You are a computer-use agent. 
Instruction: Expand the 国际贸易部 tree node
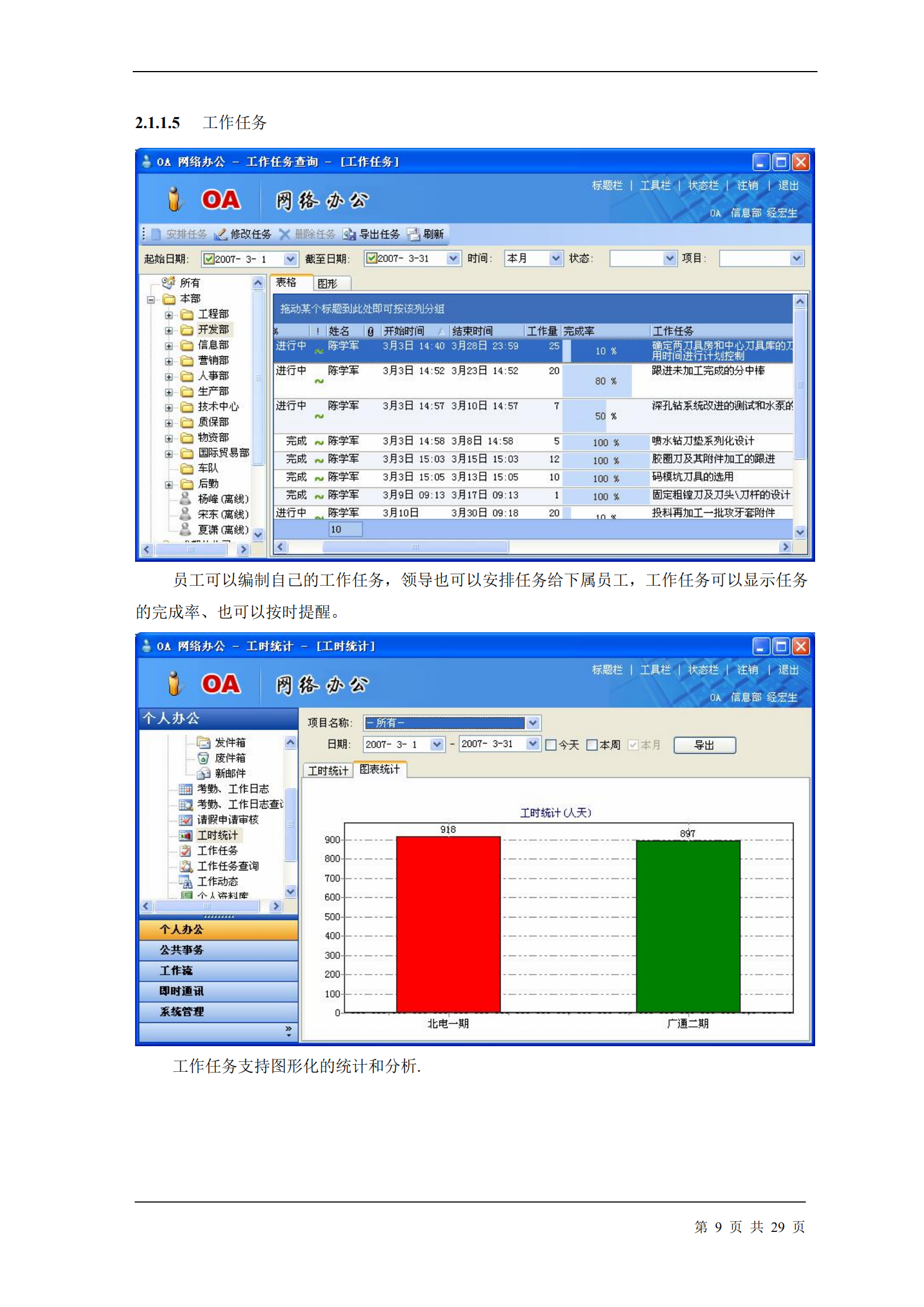169,454
